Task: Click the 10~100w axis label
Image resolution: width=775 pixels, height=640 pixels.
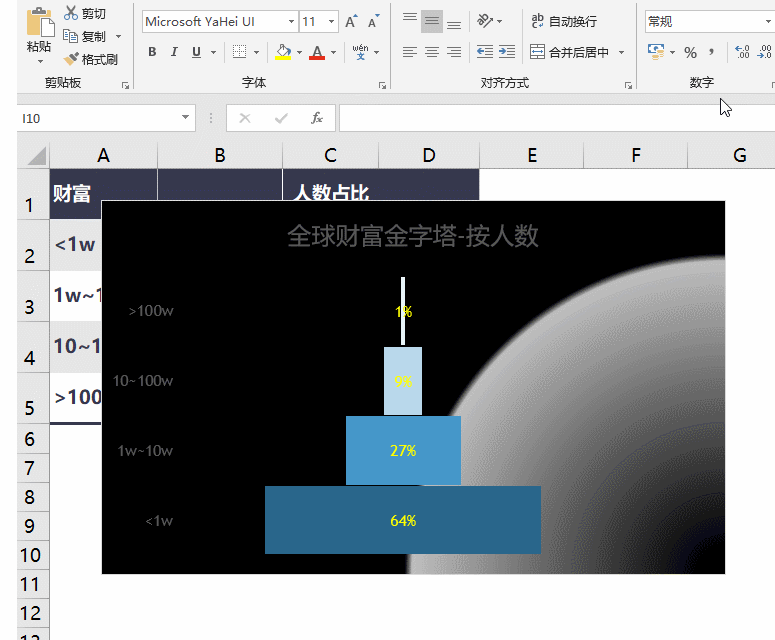Action: [x=143, y=381]
